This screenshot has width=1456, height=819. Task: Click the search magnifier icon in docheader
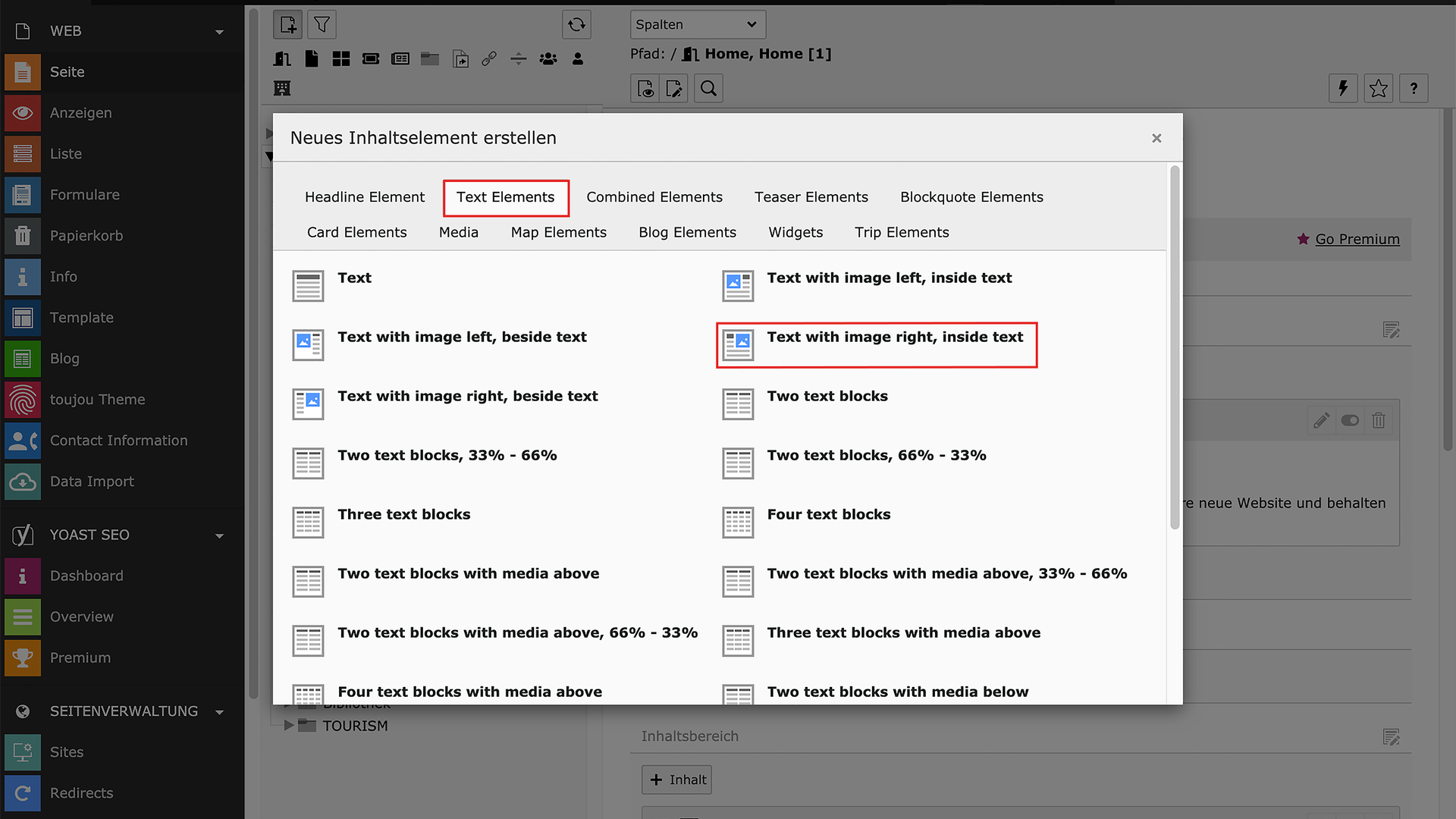point(708,89)
